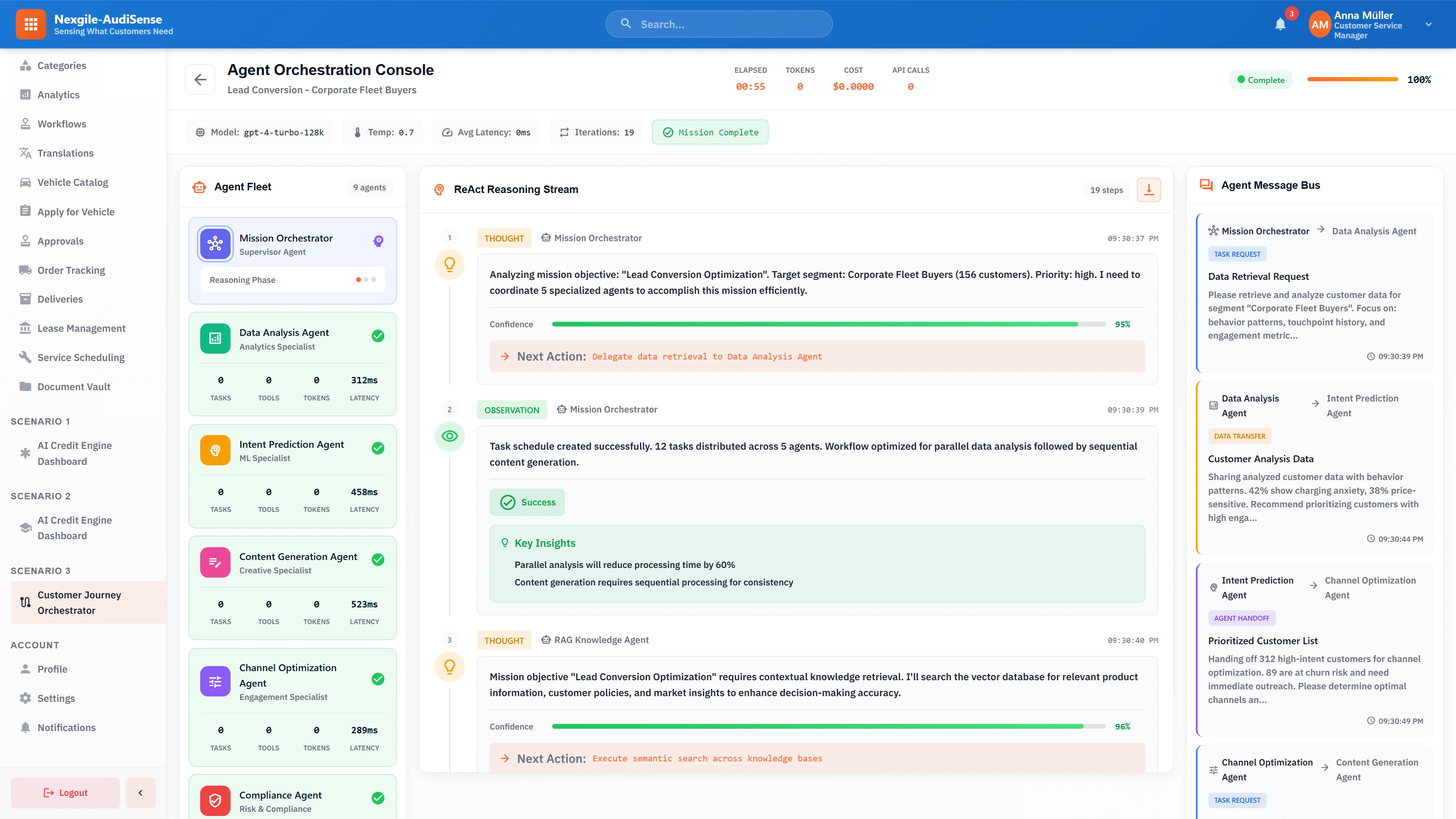
Task: Click the orange Nexgile app grid icon
Action: 31,24
